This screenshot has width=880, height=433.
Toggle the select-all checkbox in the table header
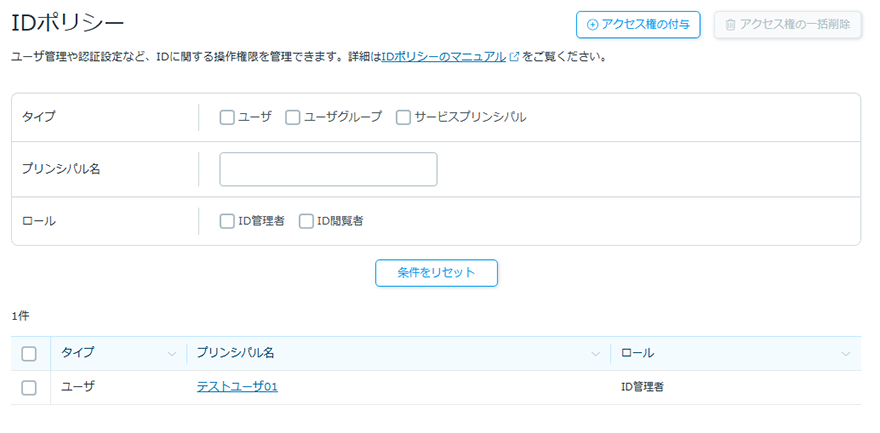pos(29,353)
